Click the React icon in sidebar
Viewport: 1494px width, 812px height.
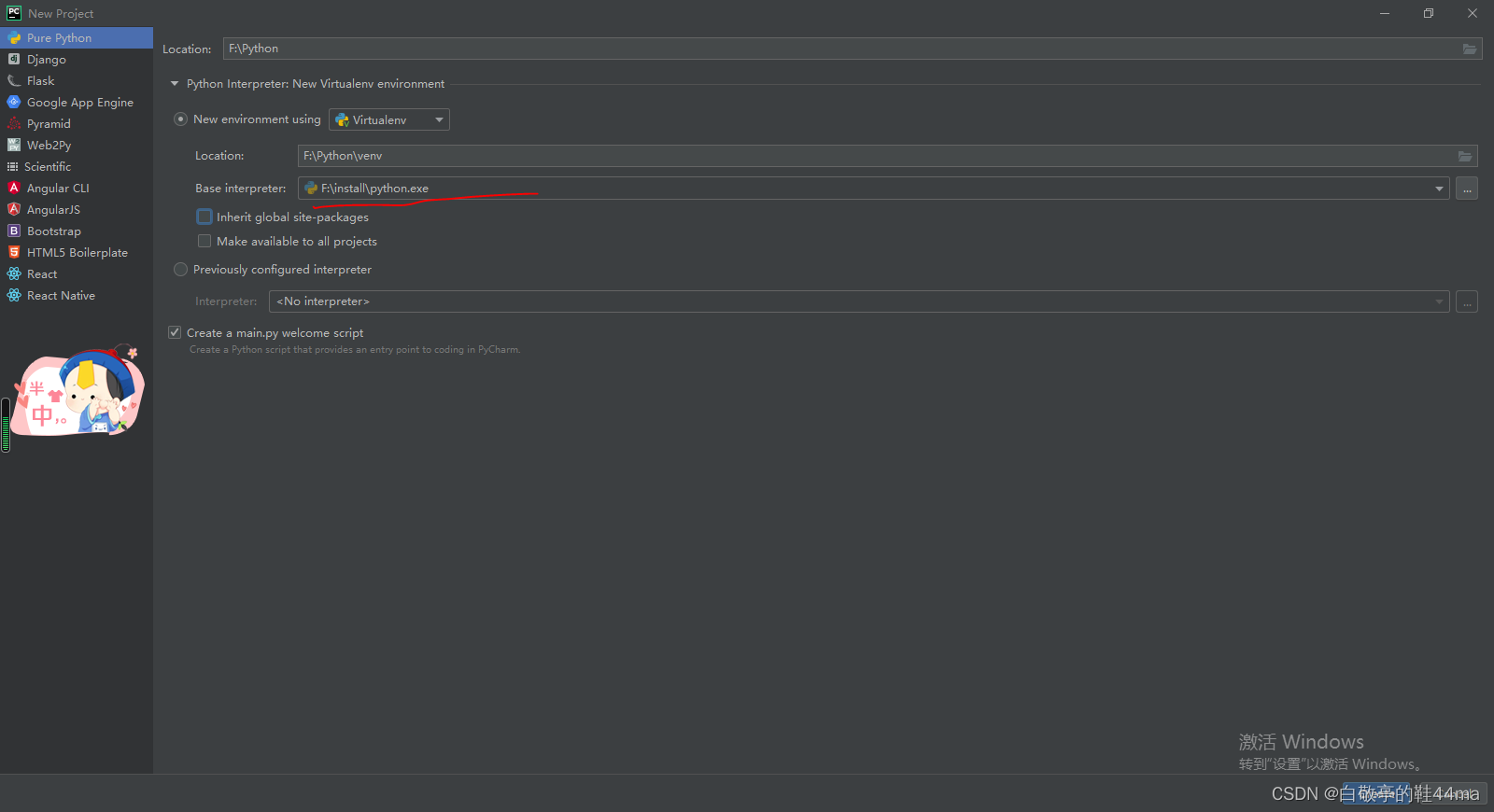[14, 274]
